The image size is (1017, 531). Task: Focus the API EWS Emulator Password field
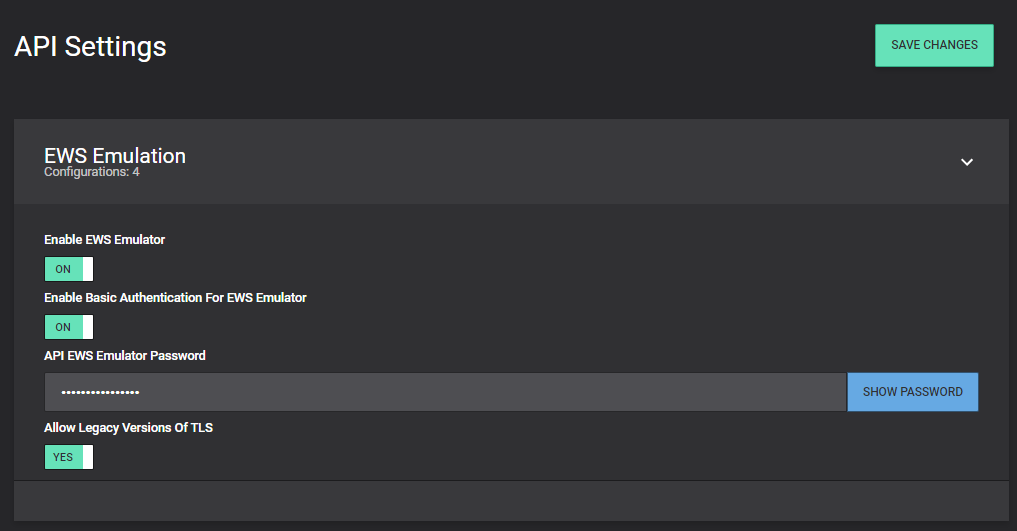(445, 392)
